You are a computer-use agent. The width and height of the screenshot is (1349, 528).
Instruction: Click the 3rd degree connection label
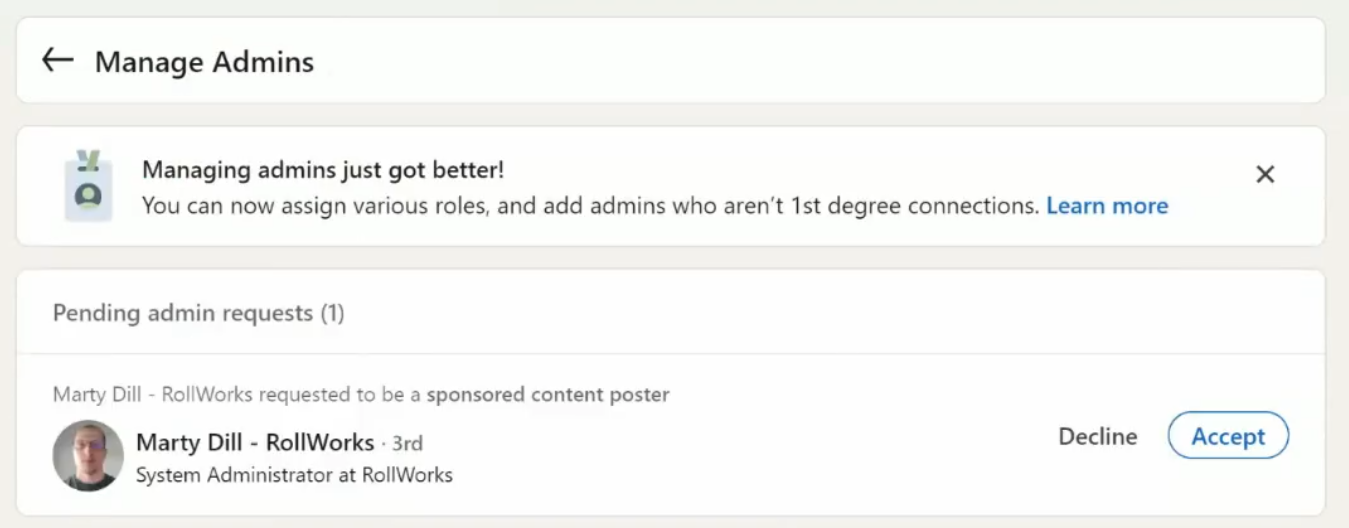coord(407,443)
